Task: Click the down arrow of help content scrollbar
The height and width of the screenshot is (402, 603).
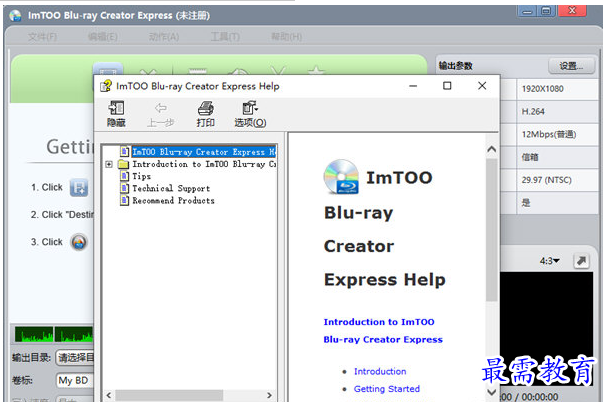Action: coord(491,392)
